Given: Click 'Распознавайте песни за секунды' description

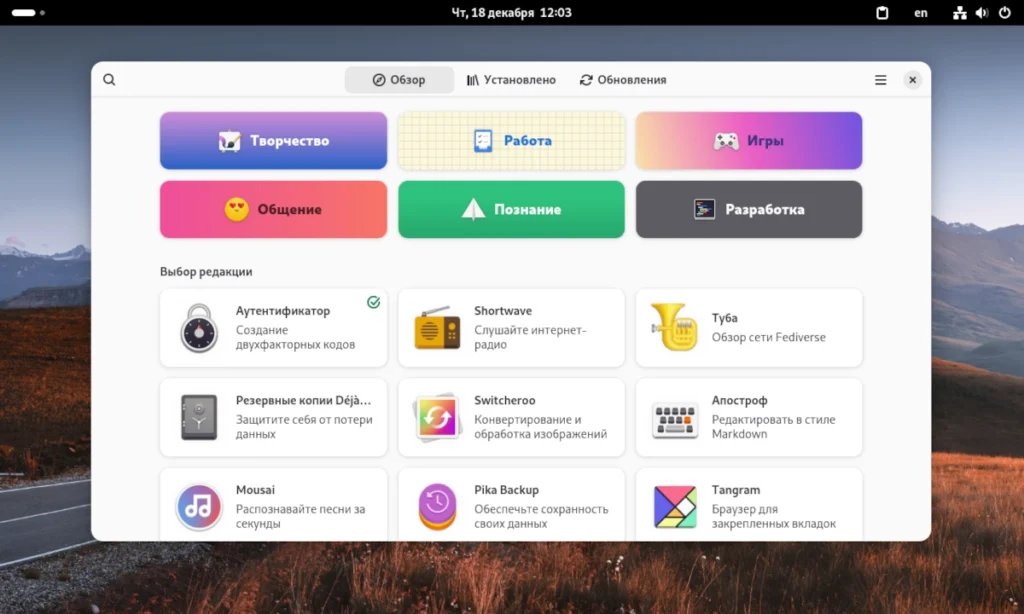Looking at the screenshot, I should pos(300,516).
